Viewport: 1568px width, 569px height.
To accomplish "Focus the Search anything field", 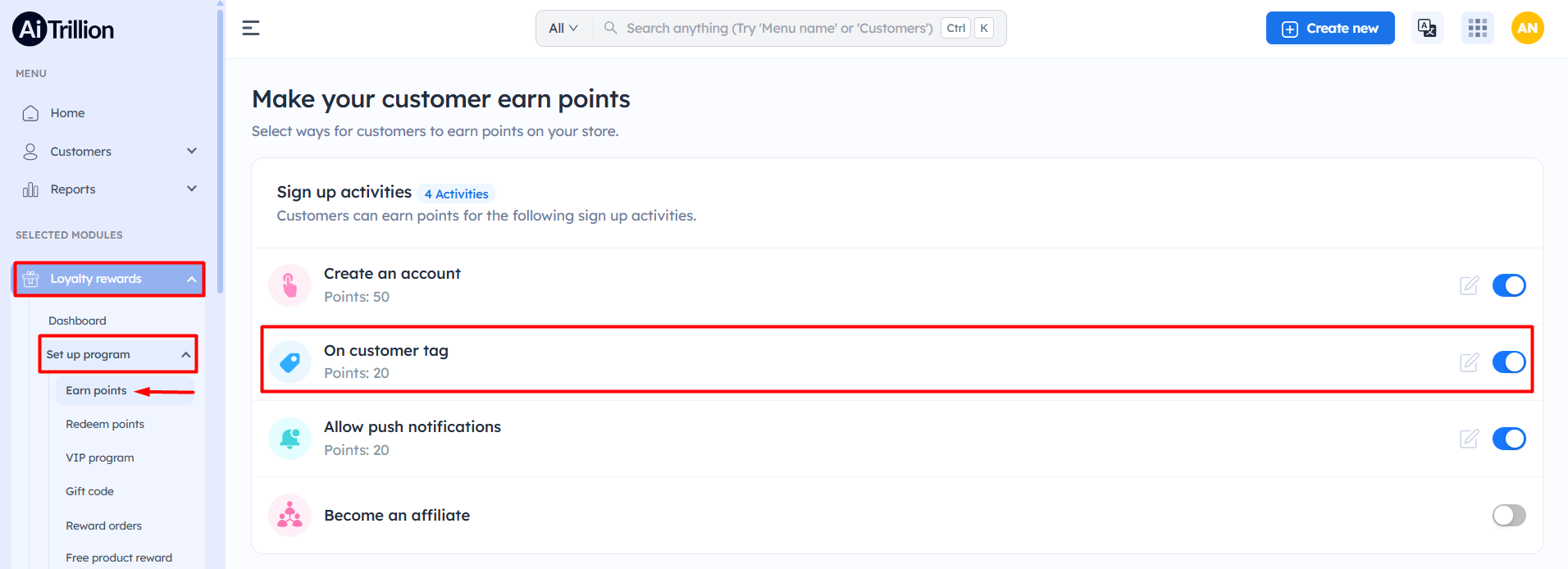I will (779, 28).
